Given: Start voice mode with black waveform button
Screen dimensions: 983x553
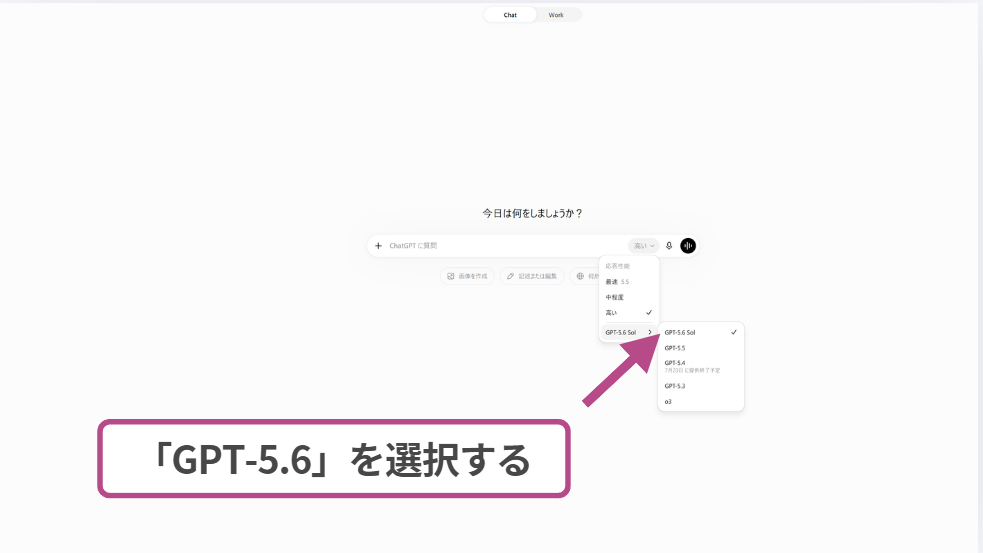Looking at the screenshot, I should point(688,246).
